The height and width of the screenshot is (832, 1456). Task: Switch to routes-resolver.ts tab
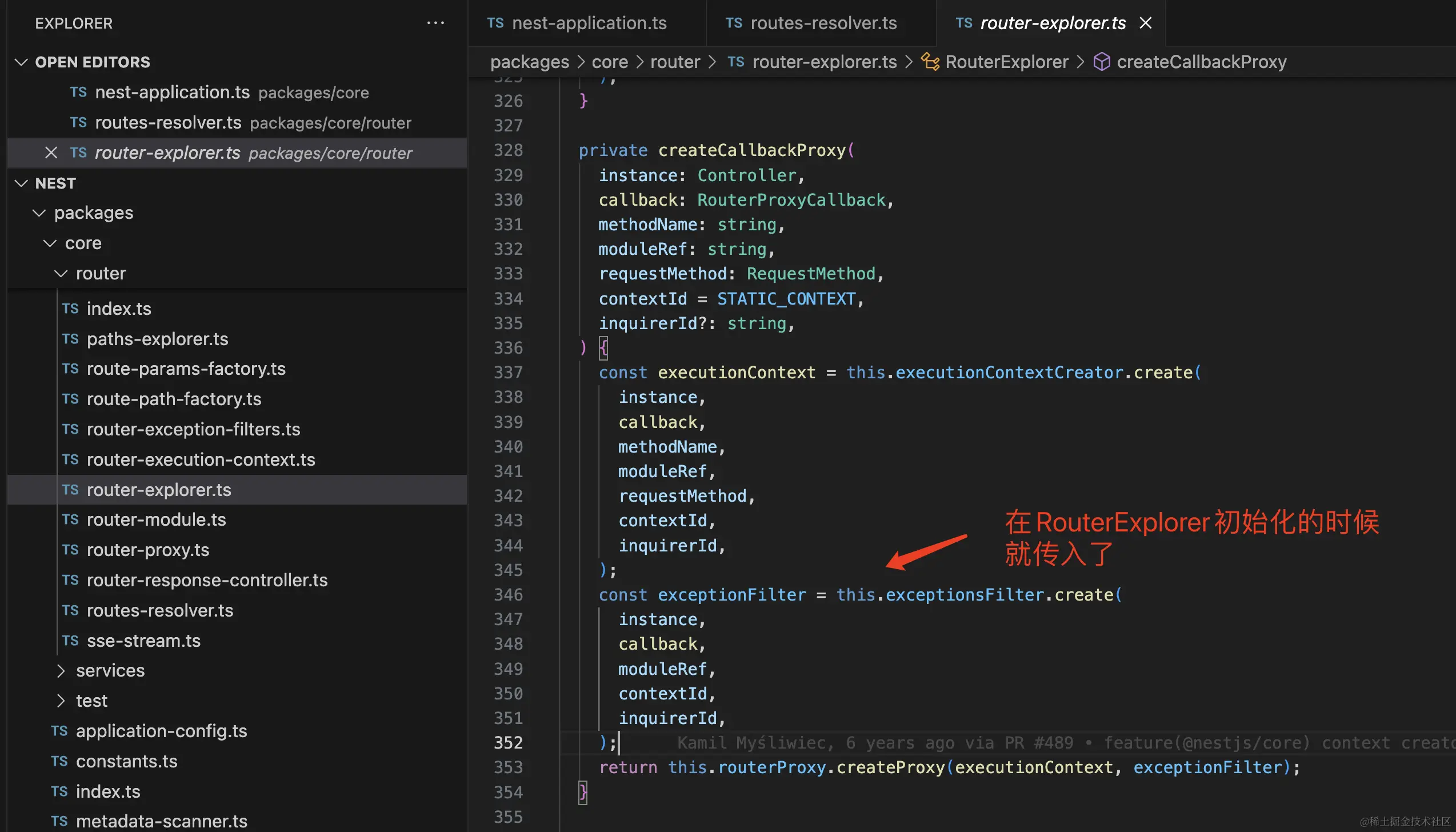(x=821, y=23)
